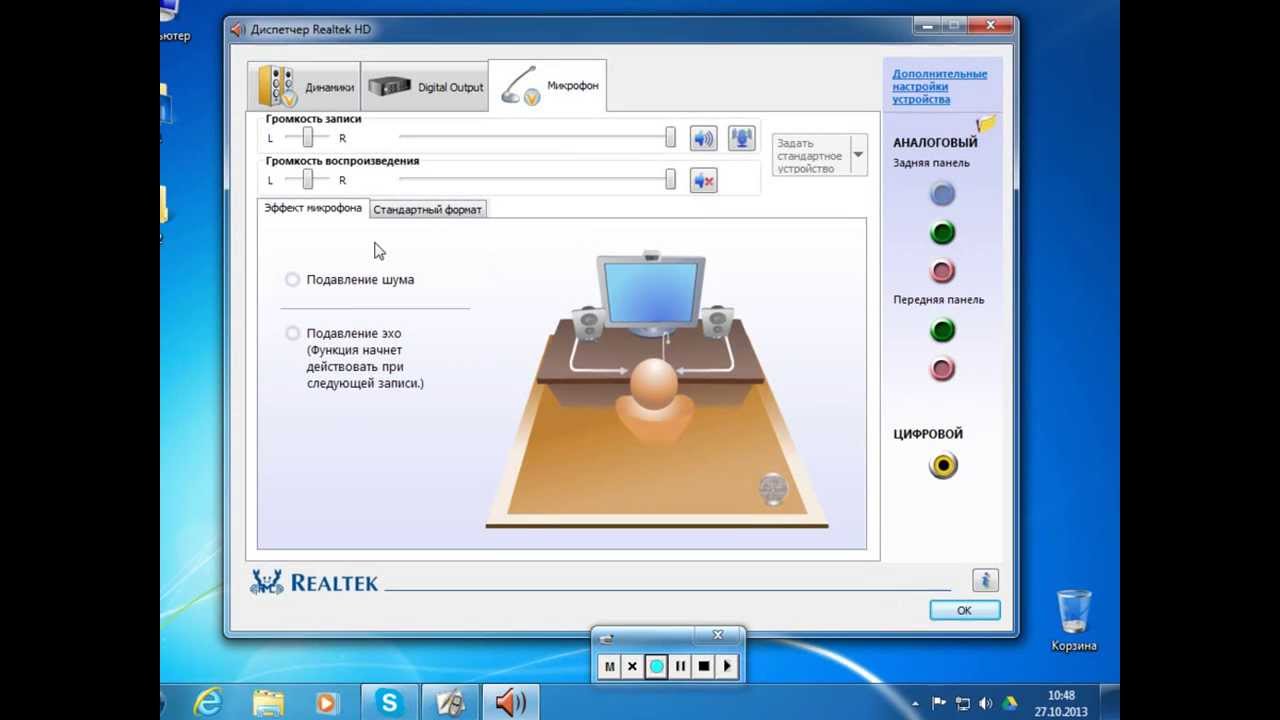Show hidden tray icons arrow
Screen dimensions: 1280x720
pos(916,703)
